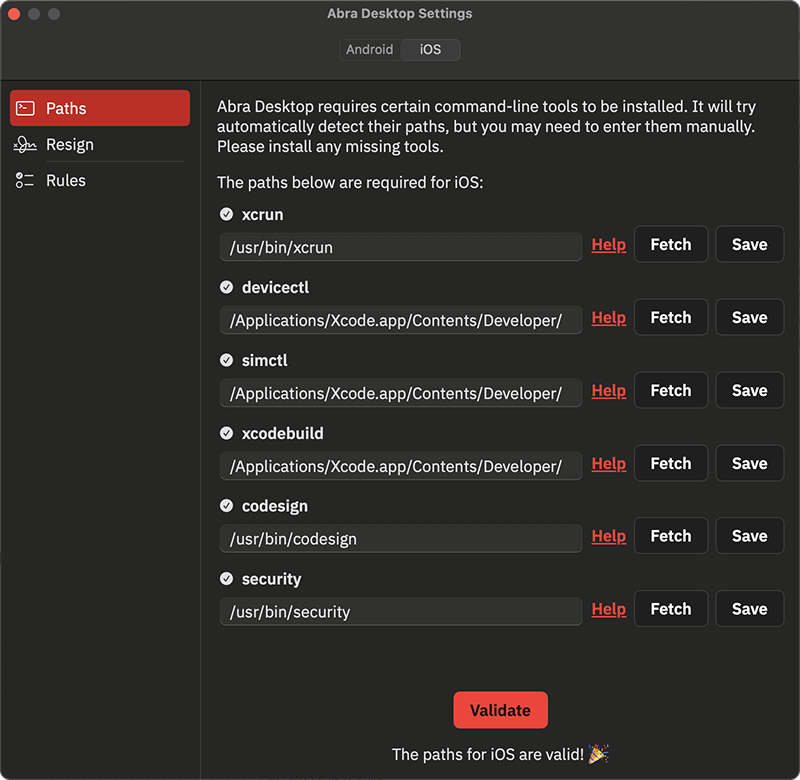Click the 'security' tool label

point(271,579)
